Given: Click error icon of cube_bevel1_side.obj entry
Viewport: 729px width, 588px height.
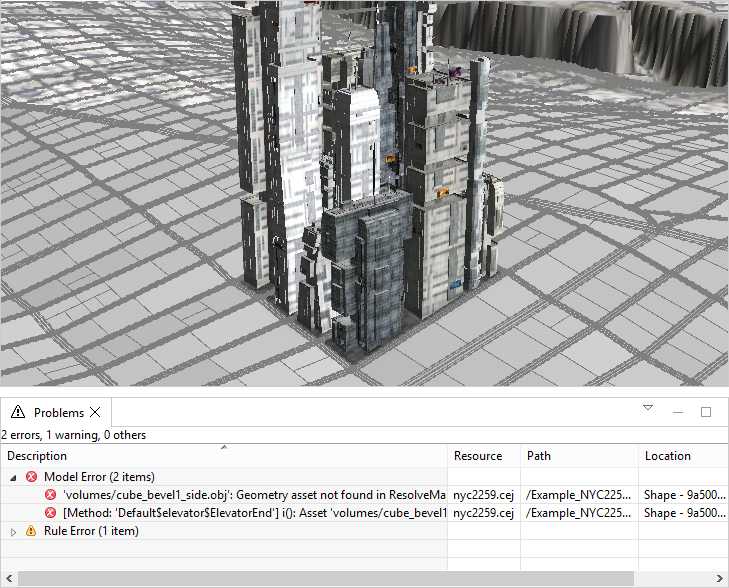Looking at the screenshot, I should click(x=50, y=495).
